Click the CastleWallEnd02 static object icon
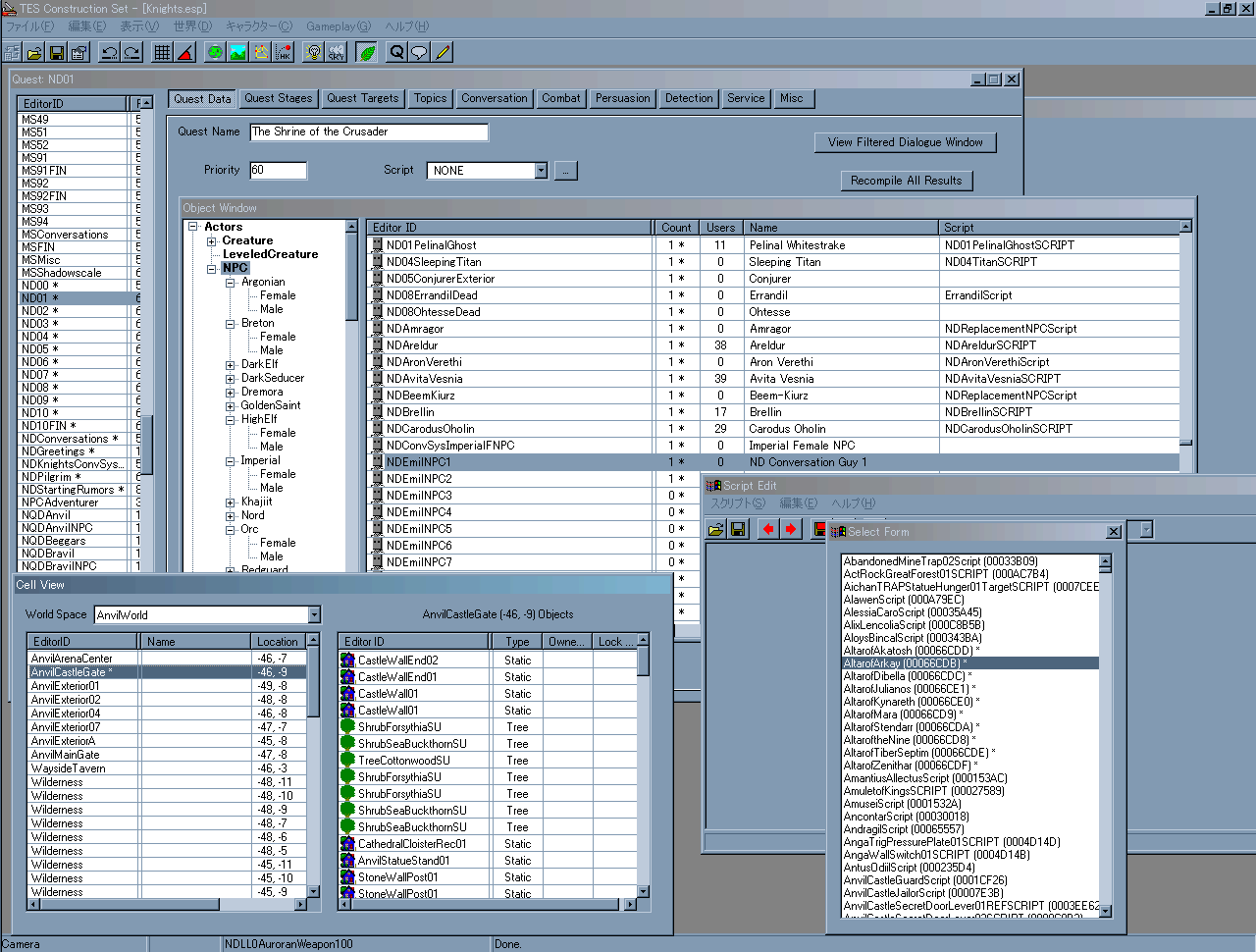This screenshot has width=1256, height=952. [347, 660]
